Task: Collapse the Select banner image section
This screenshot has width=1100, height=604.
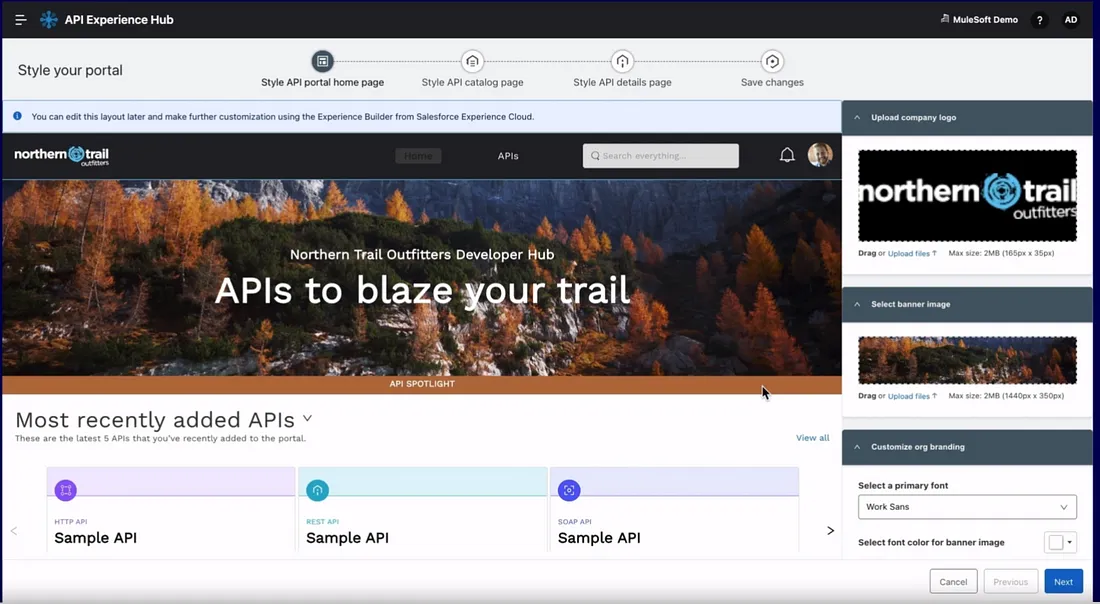Action: pyautogui.click(x=855, y=304)
